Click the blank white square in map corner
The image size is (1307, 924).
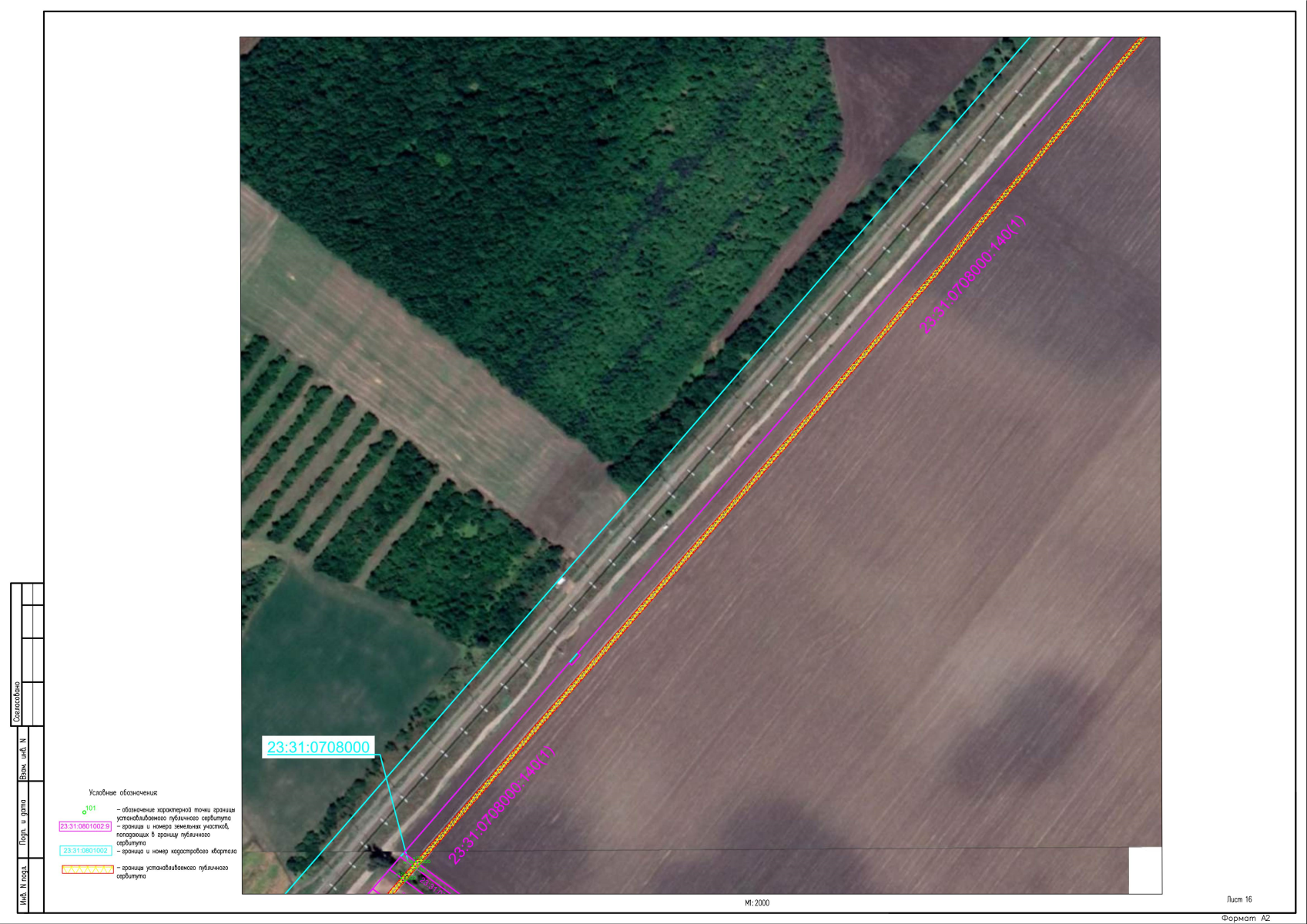(1144, 870)
